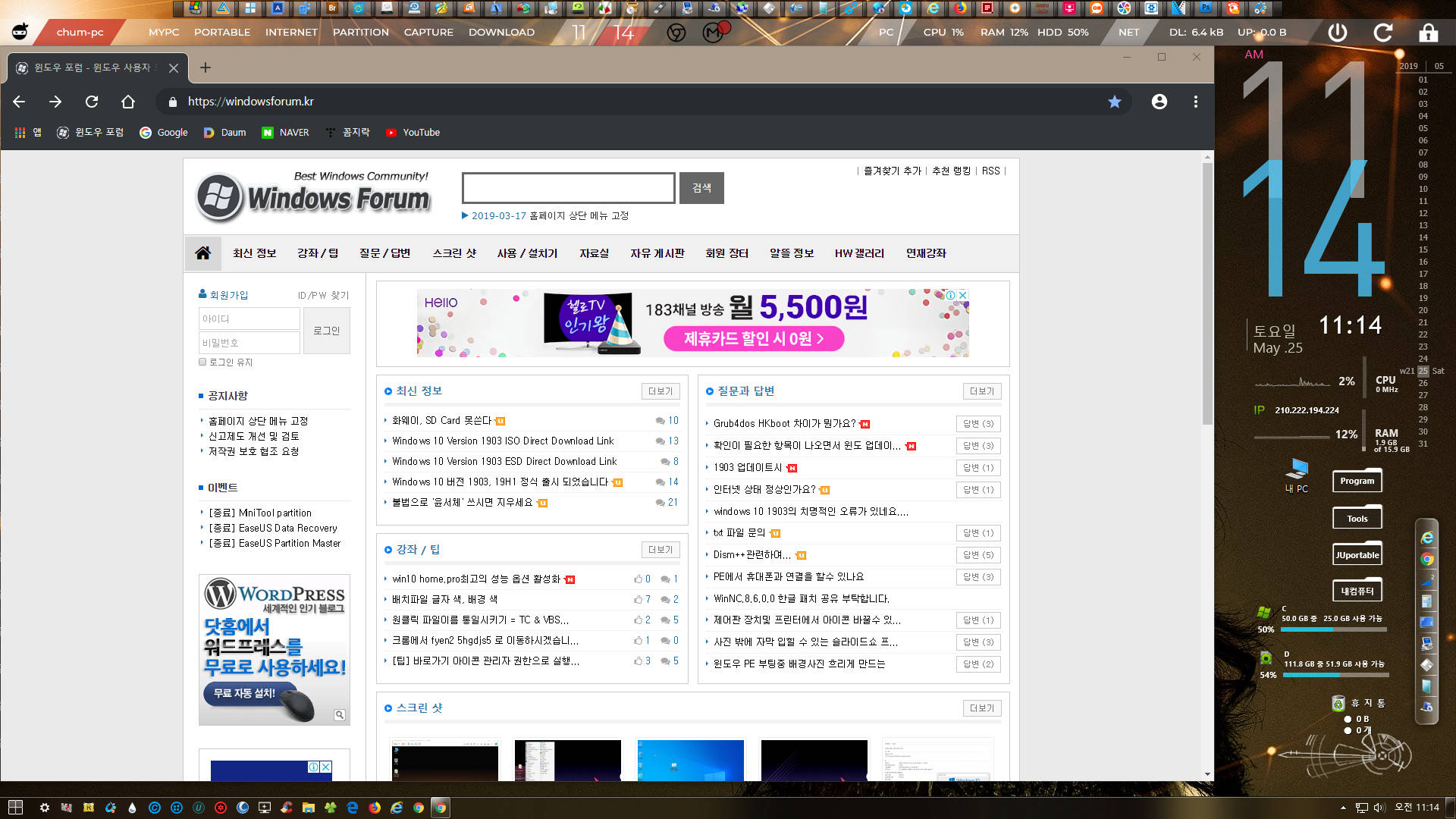
Task: Enable the 로그인 유지 checkbox
Action: pyautogui.click(x=202, y=362)
